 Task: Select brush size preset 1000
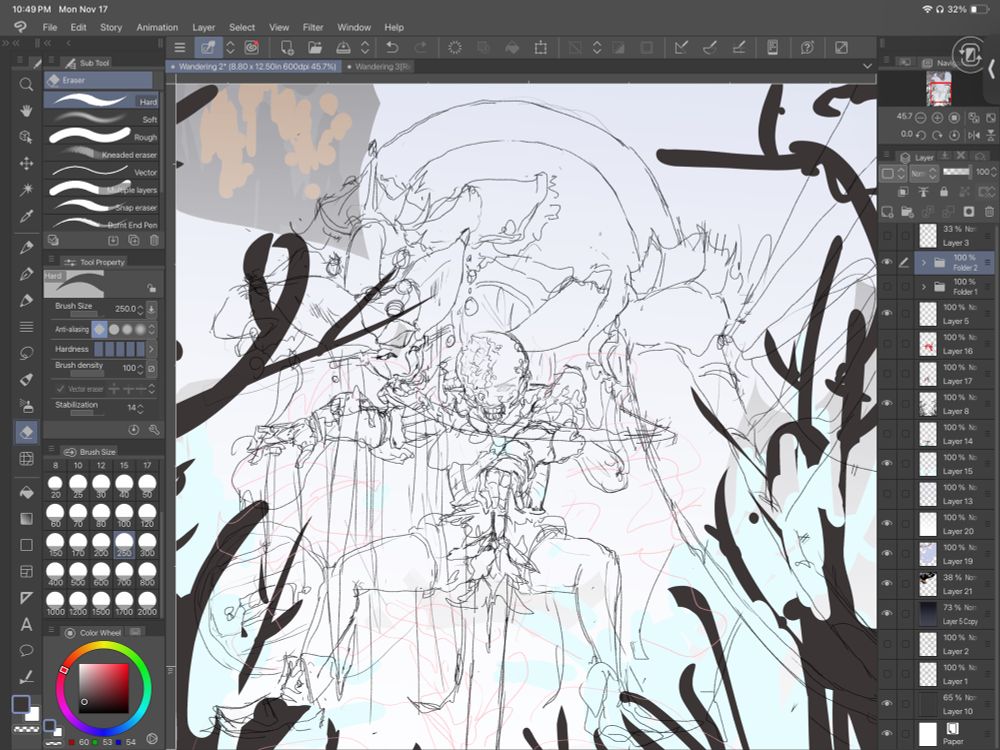(x=55, y=602)
